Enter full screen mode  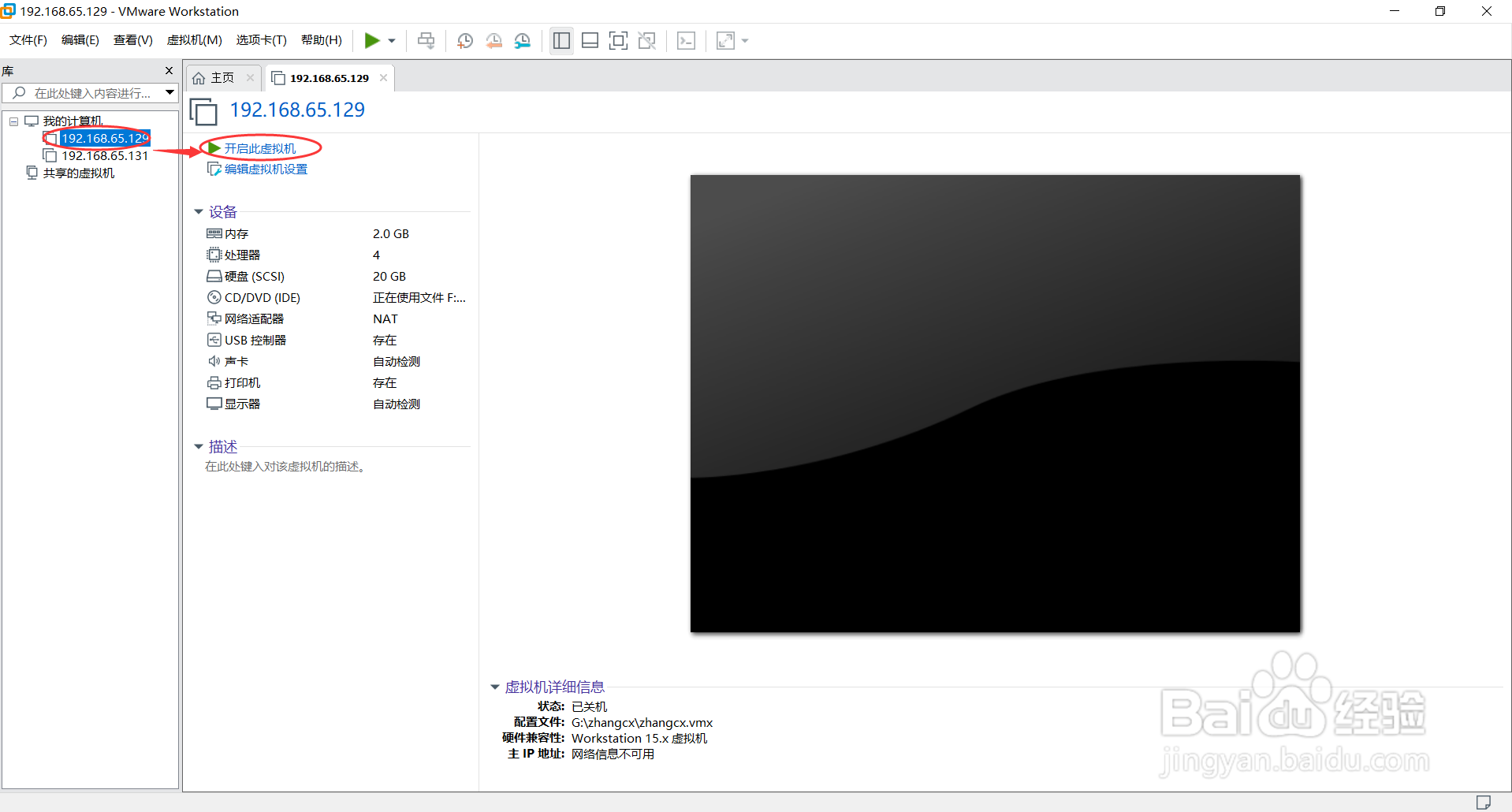pos(618,40)
